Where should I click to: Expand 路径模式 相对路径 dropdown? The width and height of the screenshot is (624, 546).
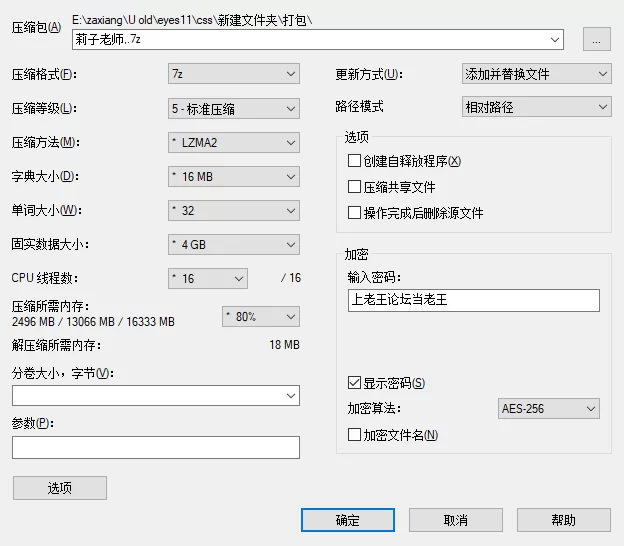tap(536, 107)
